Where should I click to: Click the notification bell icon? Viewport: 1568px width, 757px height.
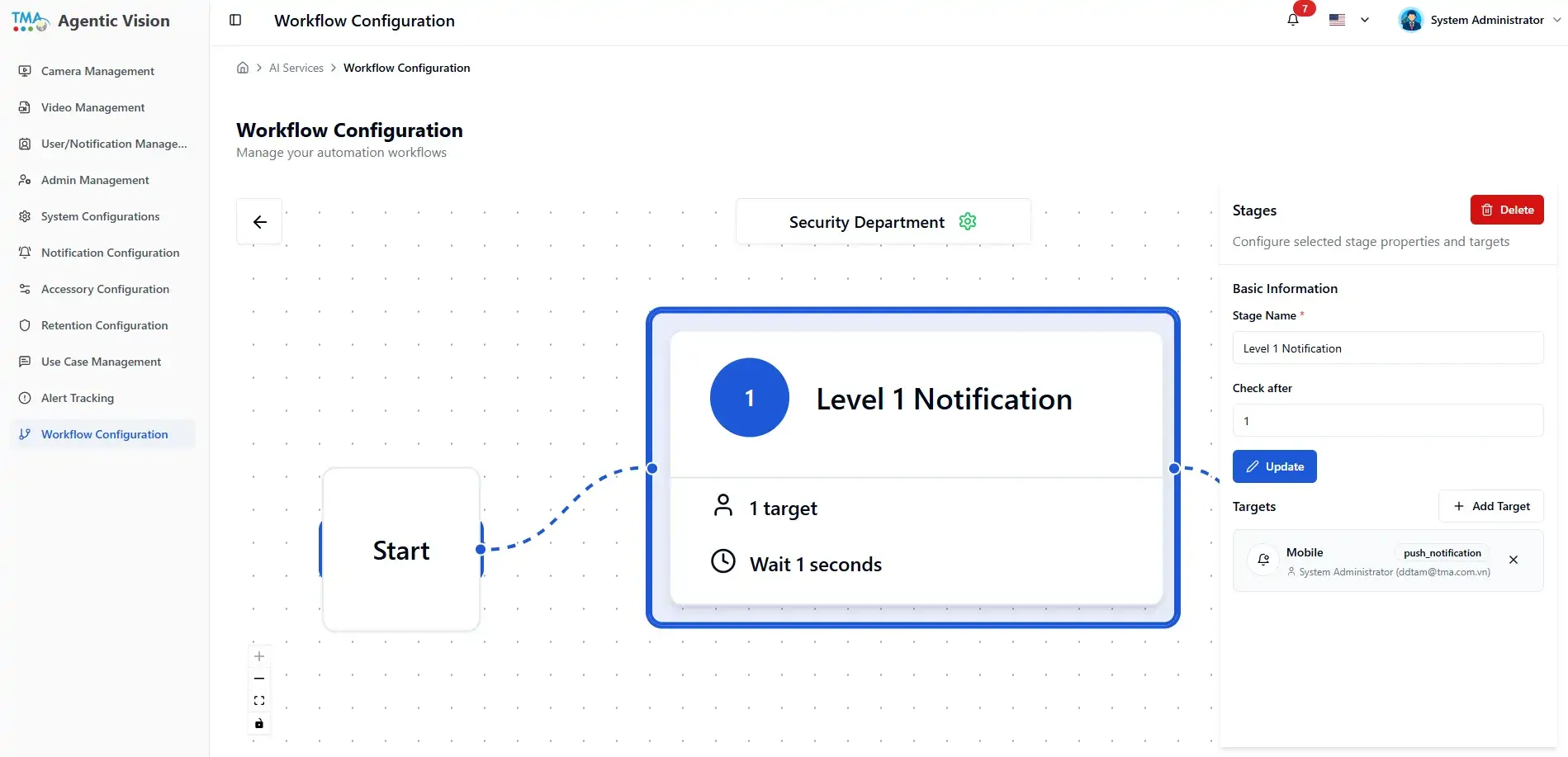(x=1293, y=20)
